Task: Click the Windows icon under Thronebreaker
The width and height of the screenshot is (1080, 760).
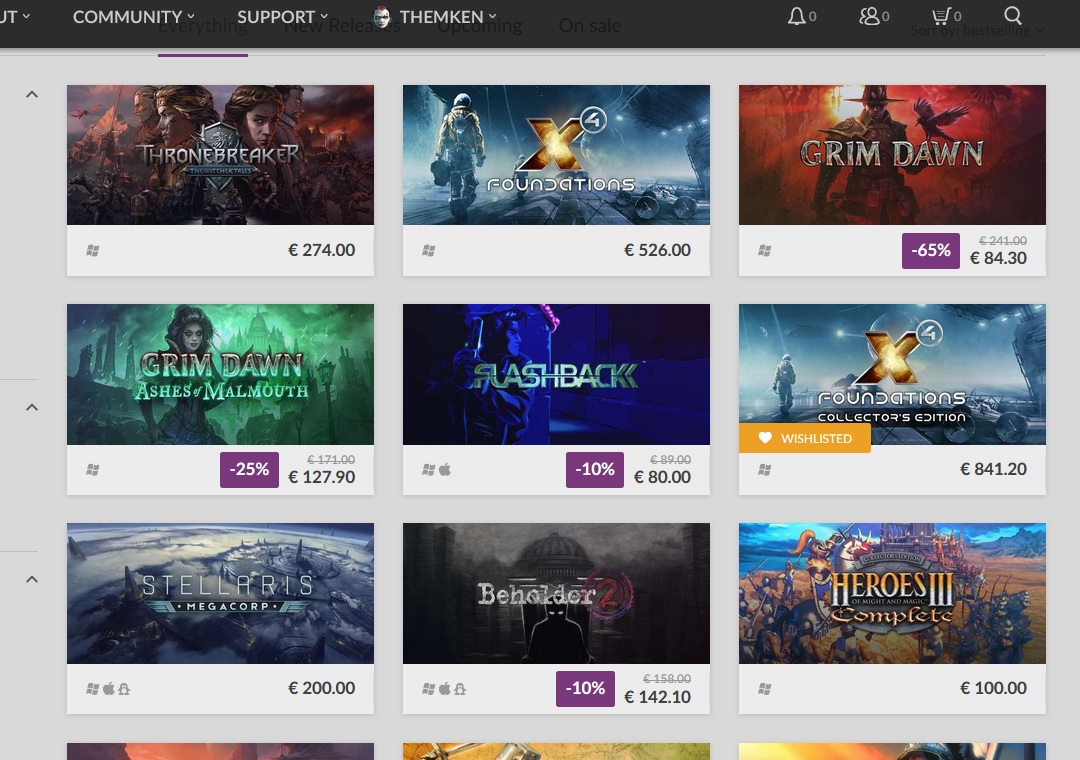Action: pos(92,251)
